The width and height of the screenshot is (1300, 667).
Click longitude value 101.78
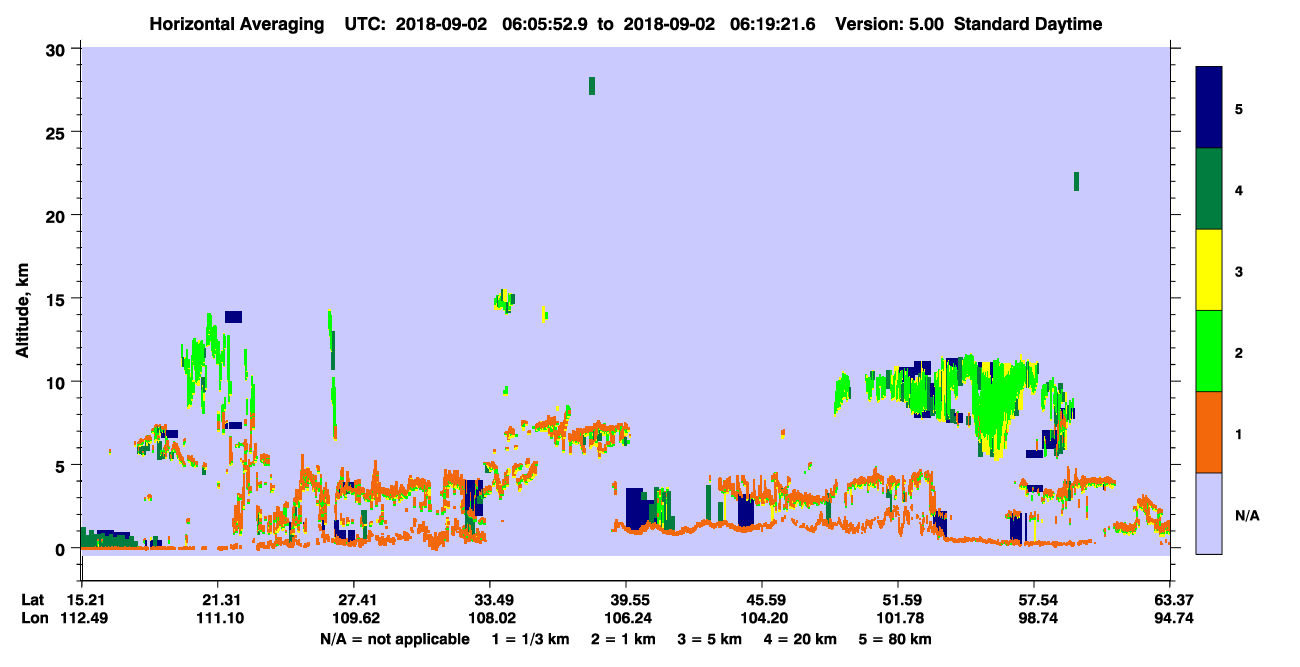point(898,618)
